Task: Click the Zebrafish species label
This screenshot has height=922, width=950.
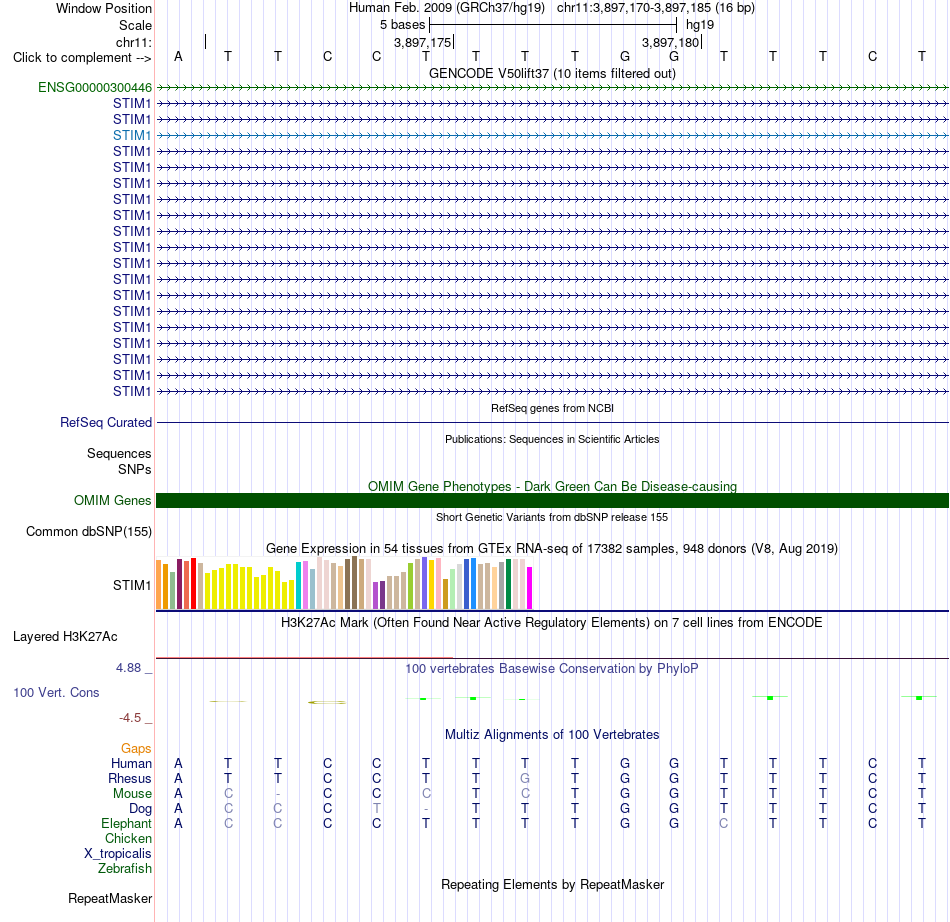Action: click(125, 869)
